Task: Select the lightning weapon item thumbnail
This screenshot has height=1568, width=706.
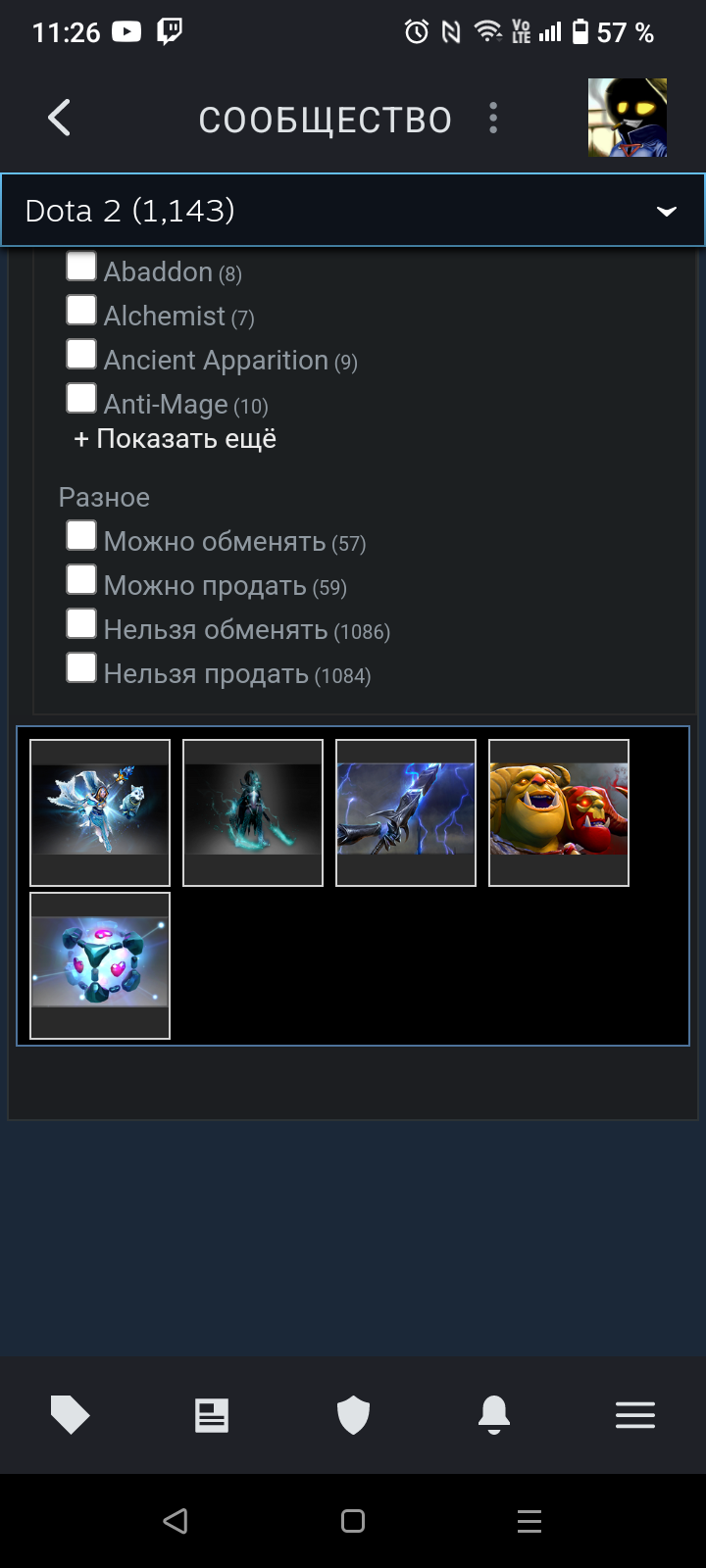Action: click(x=406, y=812)
